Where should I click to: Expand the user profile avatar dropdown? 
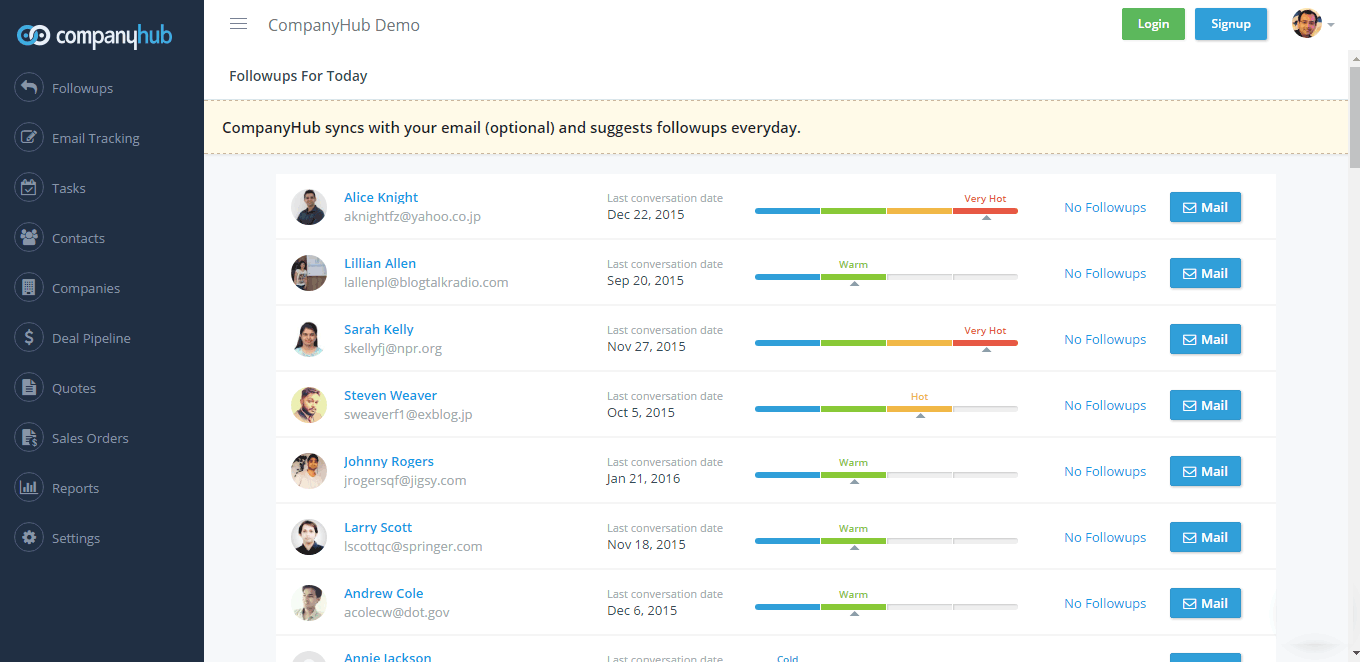(1312, 24)
